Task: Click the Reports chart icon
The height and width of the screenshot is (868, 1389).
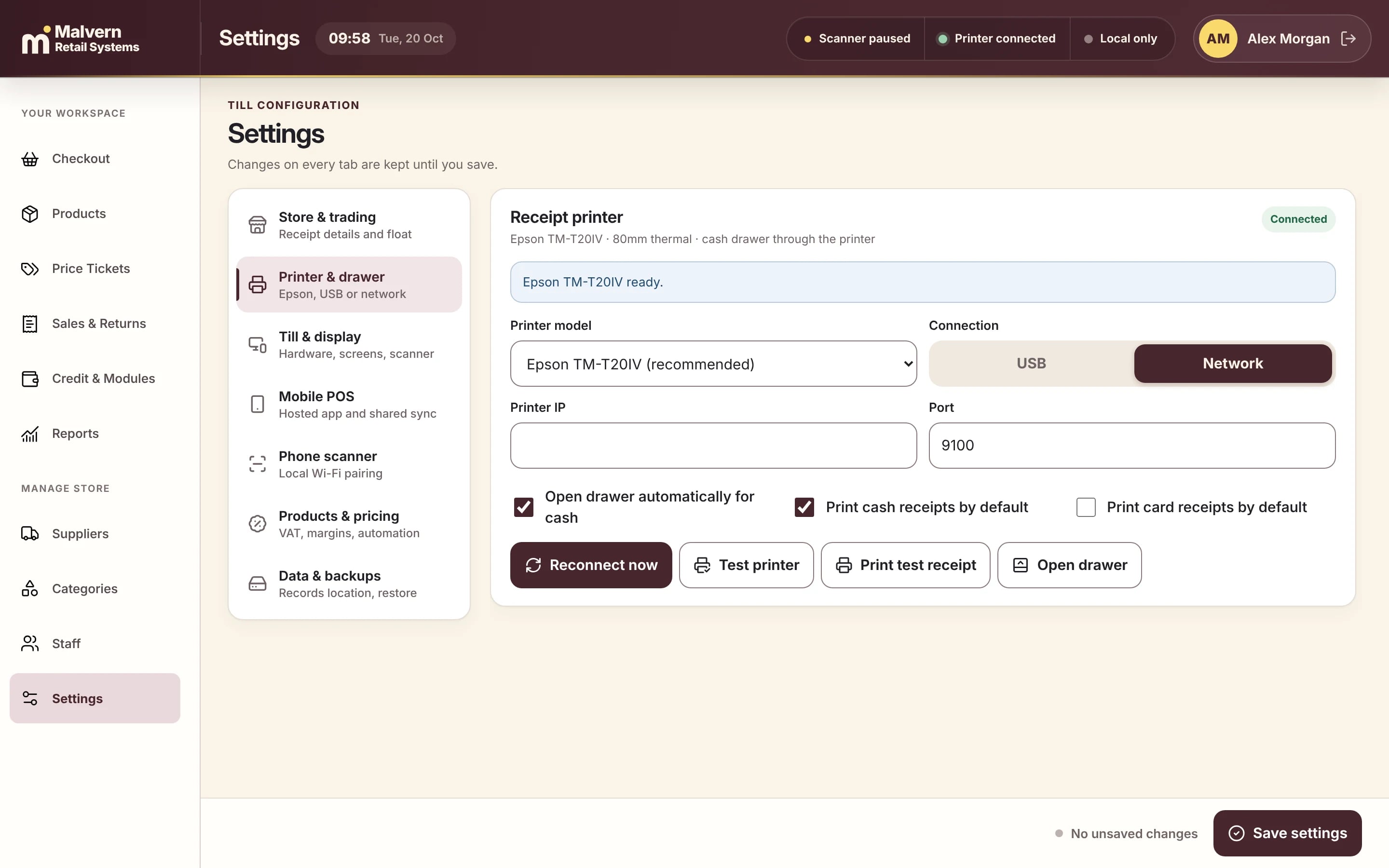Action: [x=30, y=434]
